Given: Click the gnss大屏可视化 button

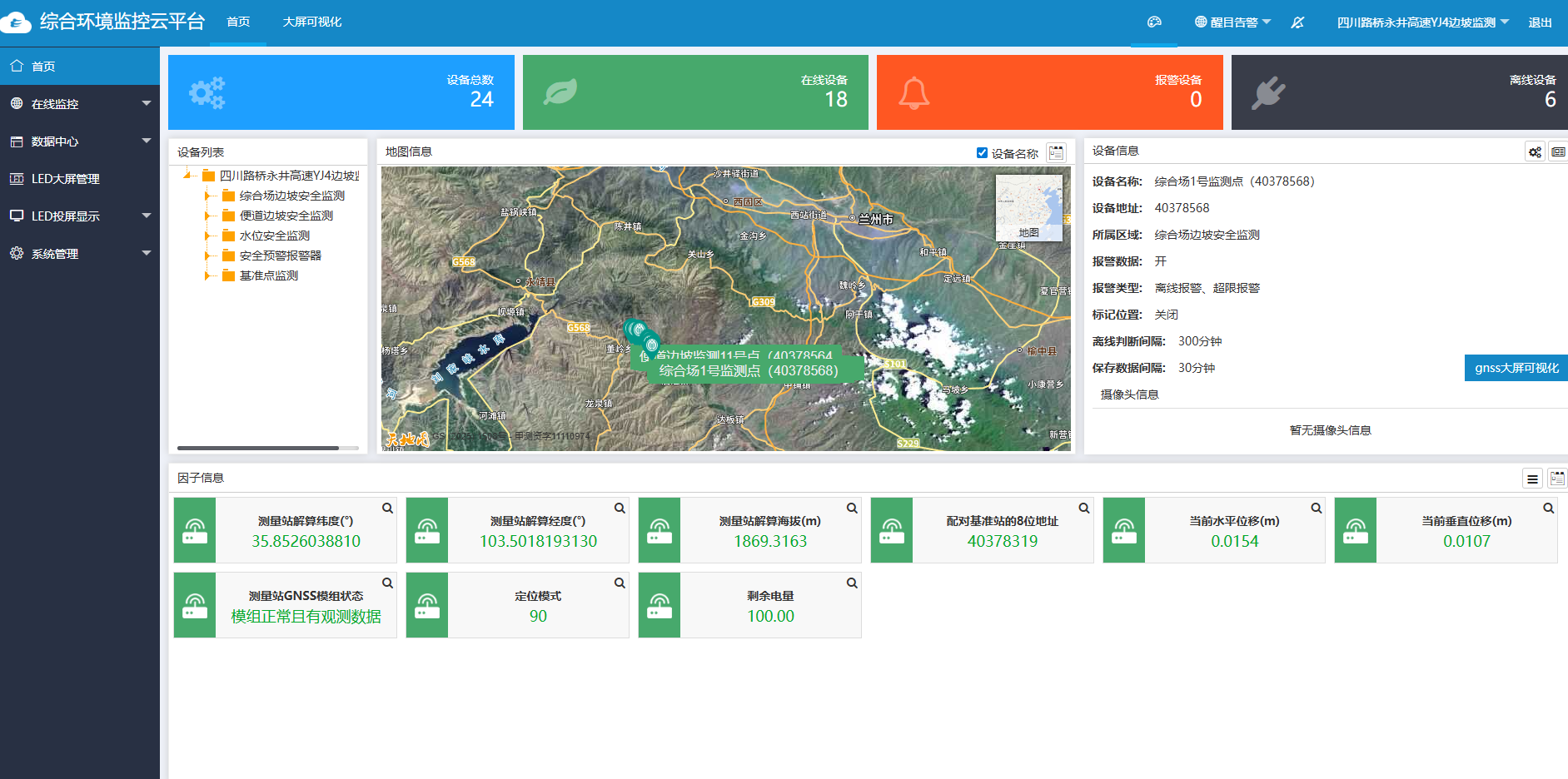Looking at the screenshot, I should coord(1516,368).
